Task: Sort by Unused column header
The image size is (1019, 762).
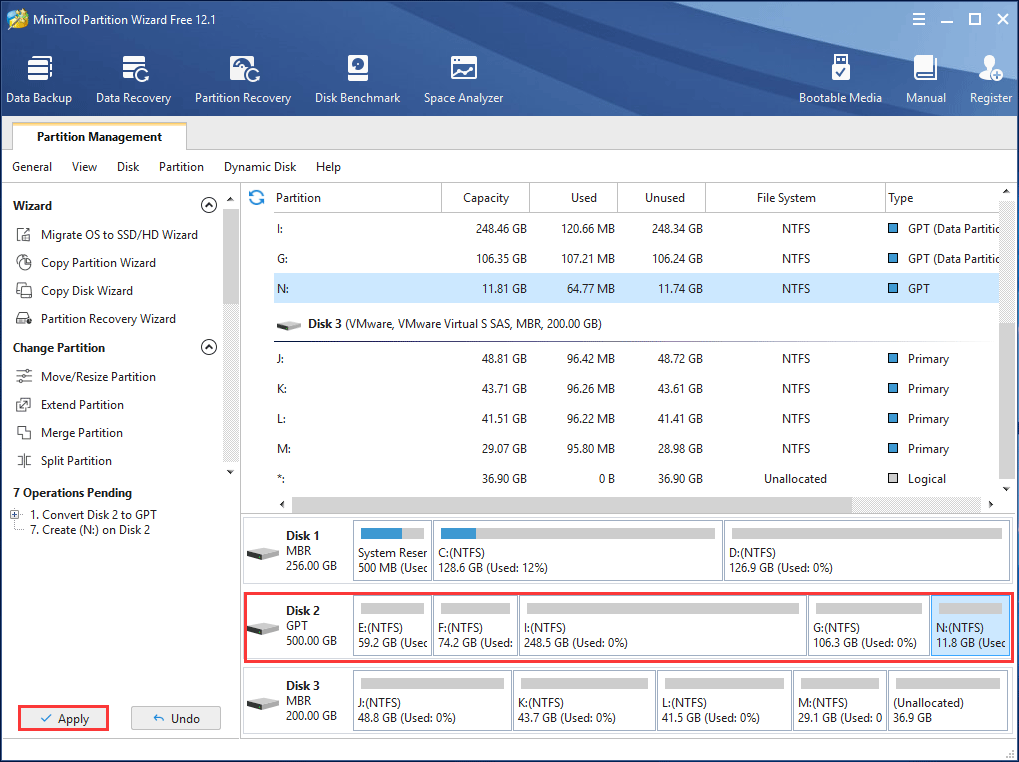Action: pos(662,197)
